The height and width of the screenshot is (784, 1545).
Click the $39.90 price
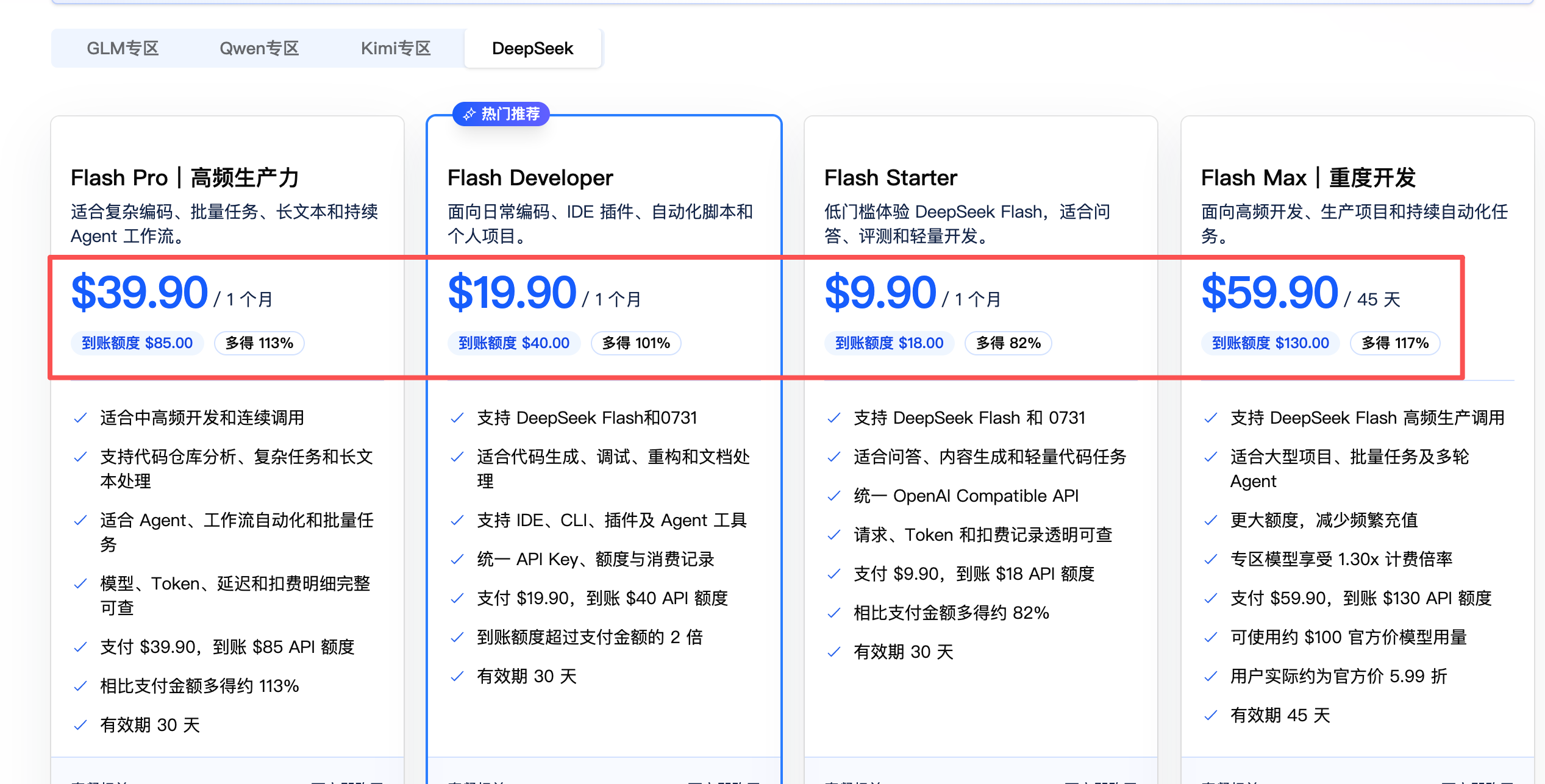coord(140,293)
